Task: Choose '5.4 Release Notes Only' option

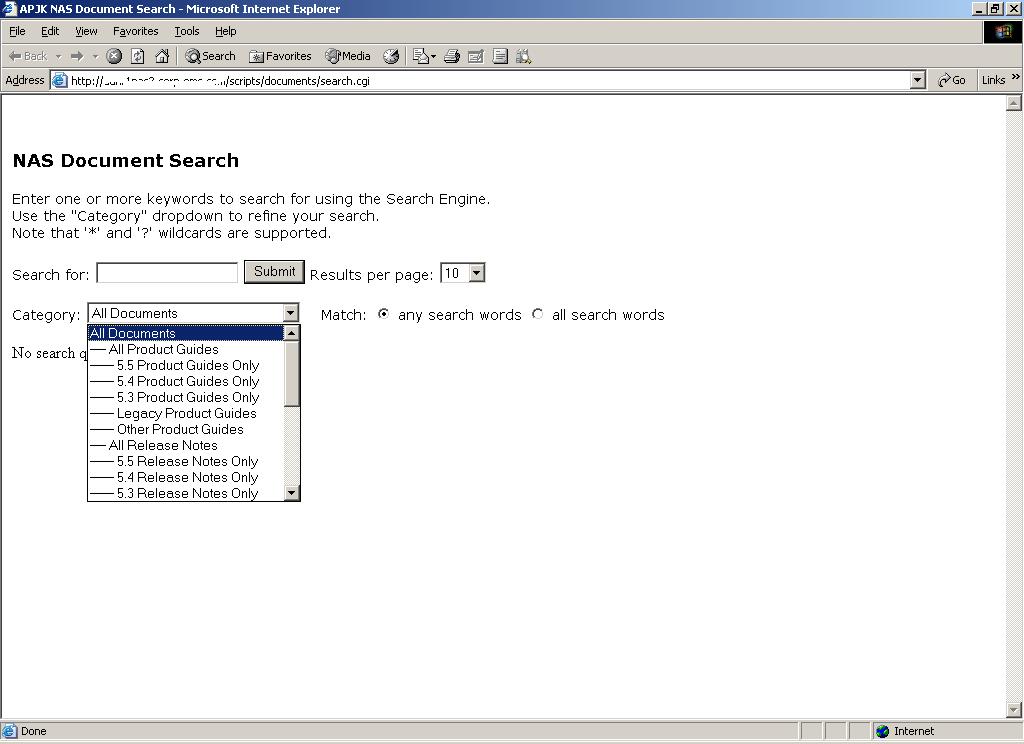Action: tap(186, 477)
